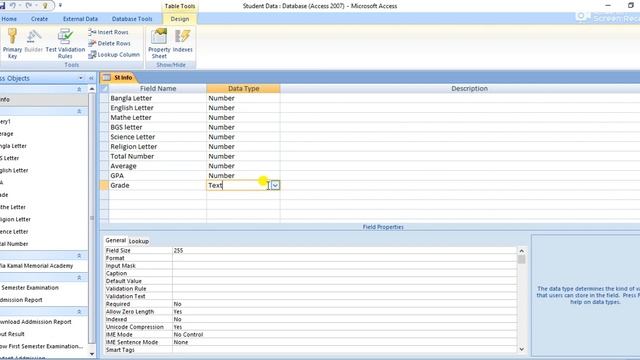Select the Grade field name

(158, 185)
